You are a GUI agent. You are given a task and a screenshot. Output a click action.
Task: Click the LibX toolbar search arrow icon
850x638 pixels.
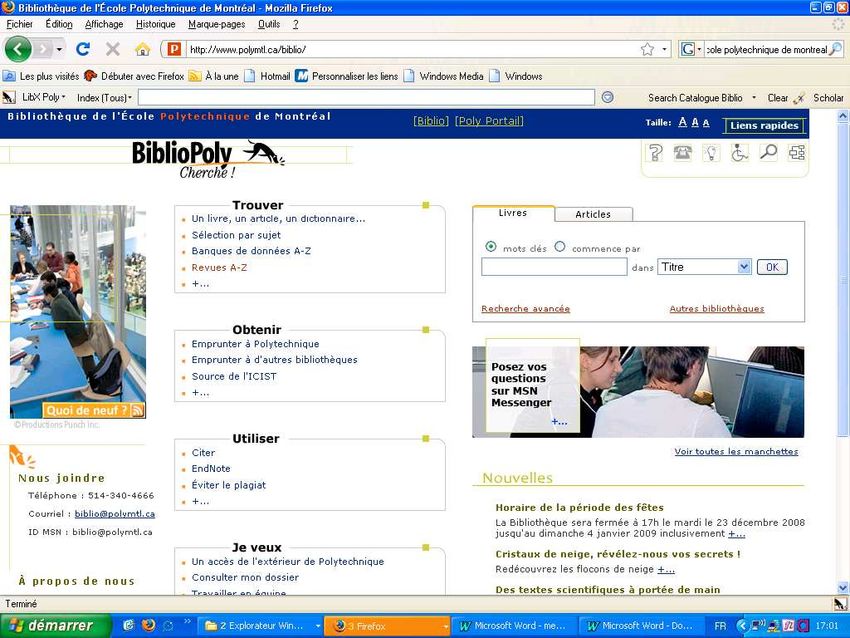click(608, 97)
